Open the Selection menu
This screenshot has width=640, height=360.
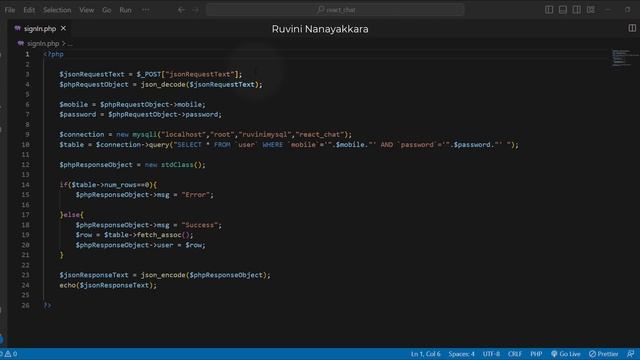[57, 10]
